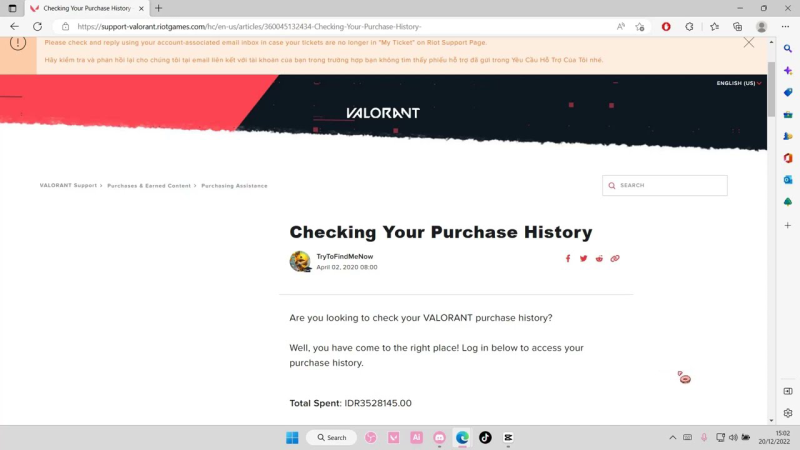The image size is (800, 450).
Task: Open the TikTok taskbar icon
Action: 485,437
